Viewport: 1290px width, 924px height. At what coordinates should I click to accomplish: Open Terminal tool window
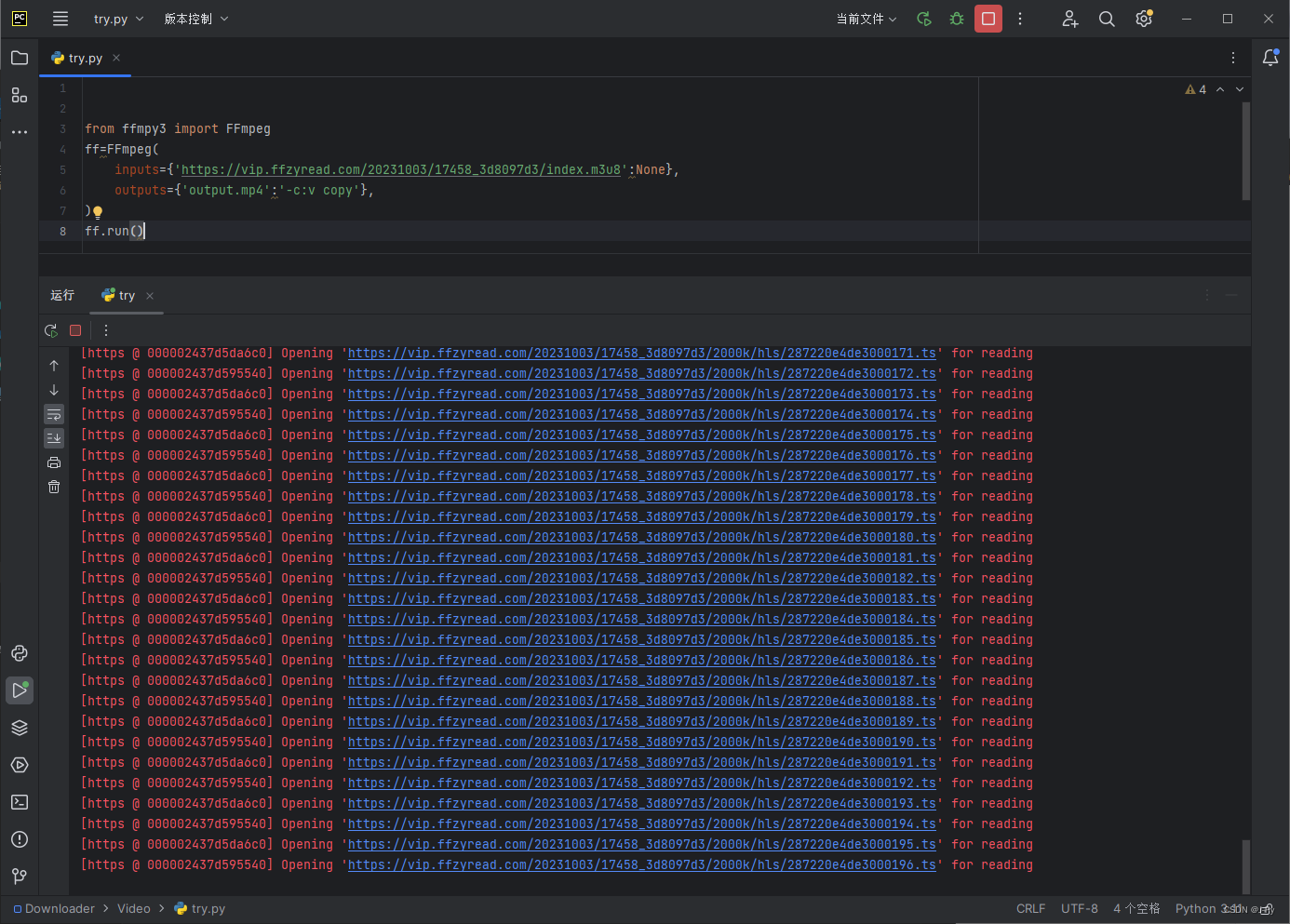click(x=20, y=802)
